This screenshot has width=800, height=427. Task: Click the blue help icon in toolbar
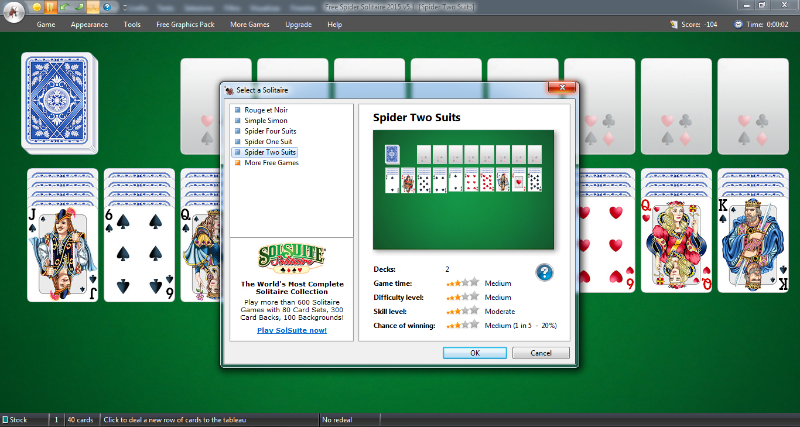(x=106, y=8)
